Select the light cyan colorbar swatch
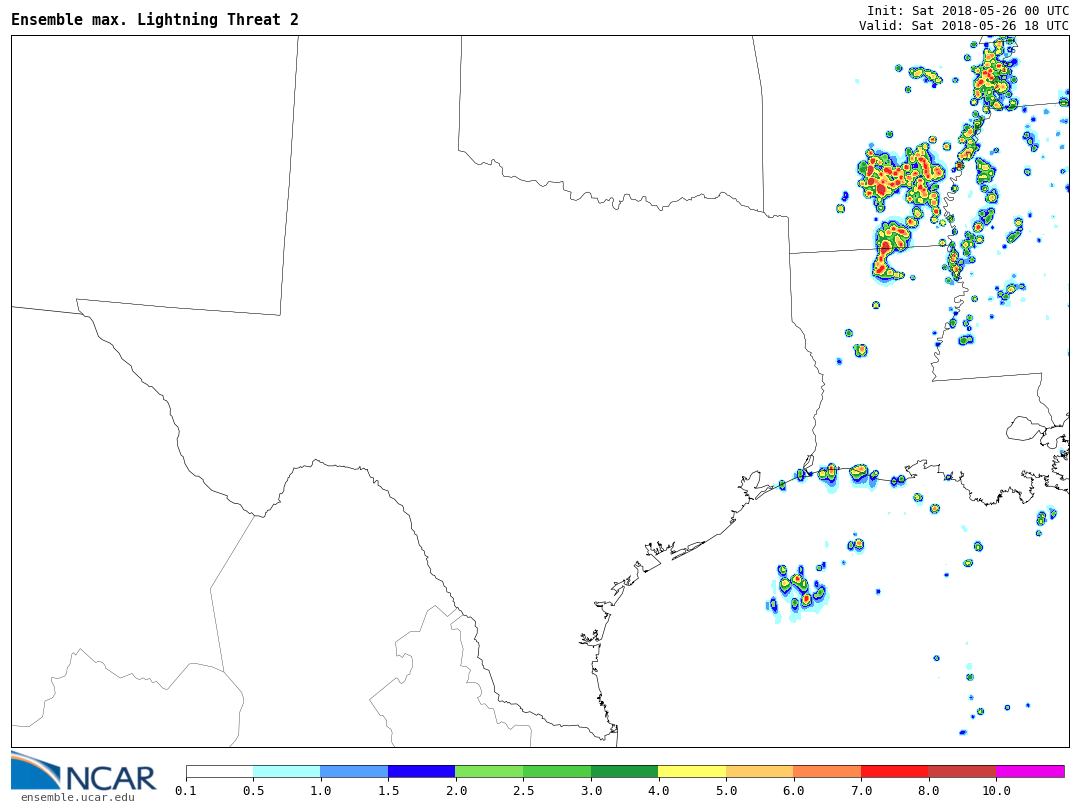 click(286, 772)
